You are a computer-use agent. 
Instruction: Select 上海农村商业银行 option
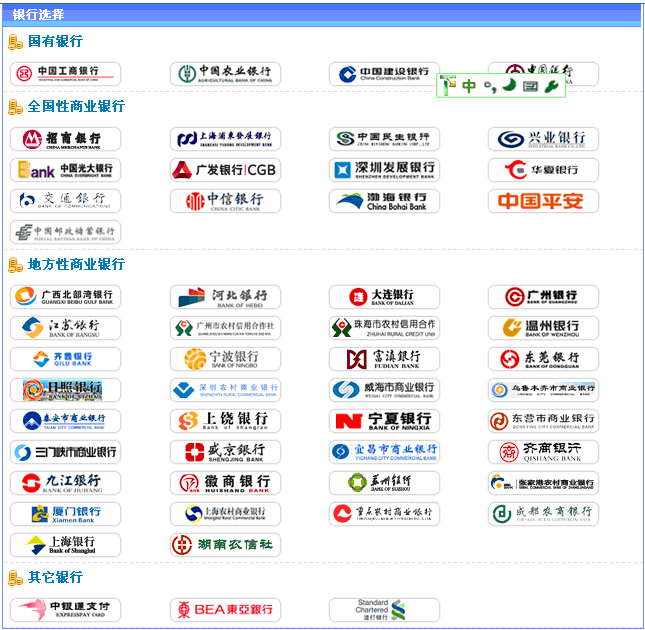pos(225,514)
